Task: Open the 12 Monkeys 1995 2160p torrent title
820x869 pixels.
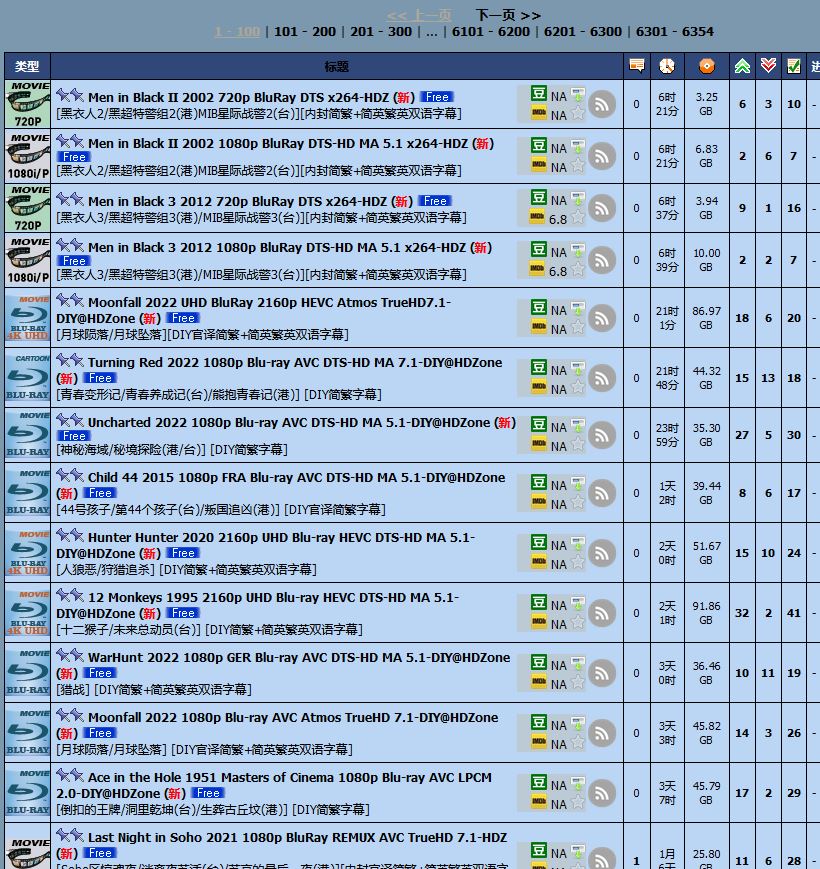Action: tap(258, 605)
